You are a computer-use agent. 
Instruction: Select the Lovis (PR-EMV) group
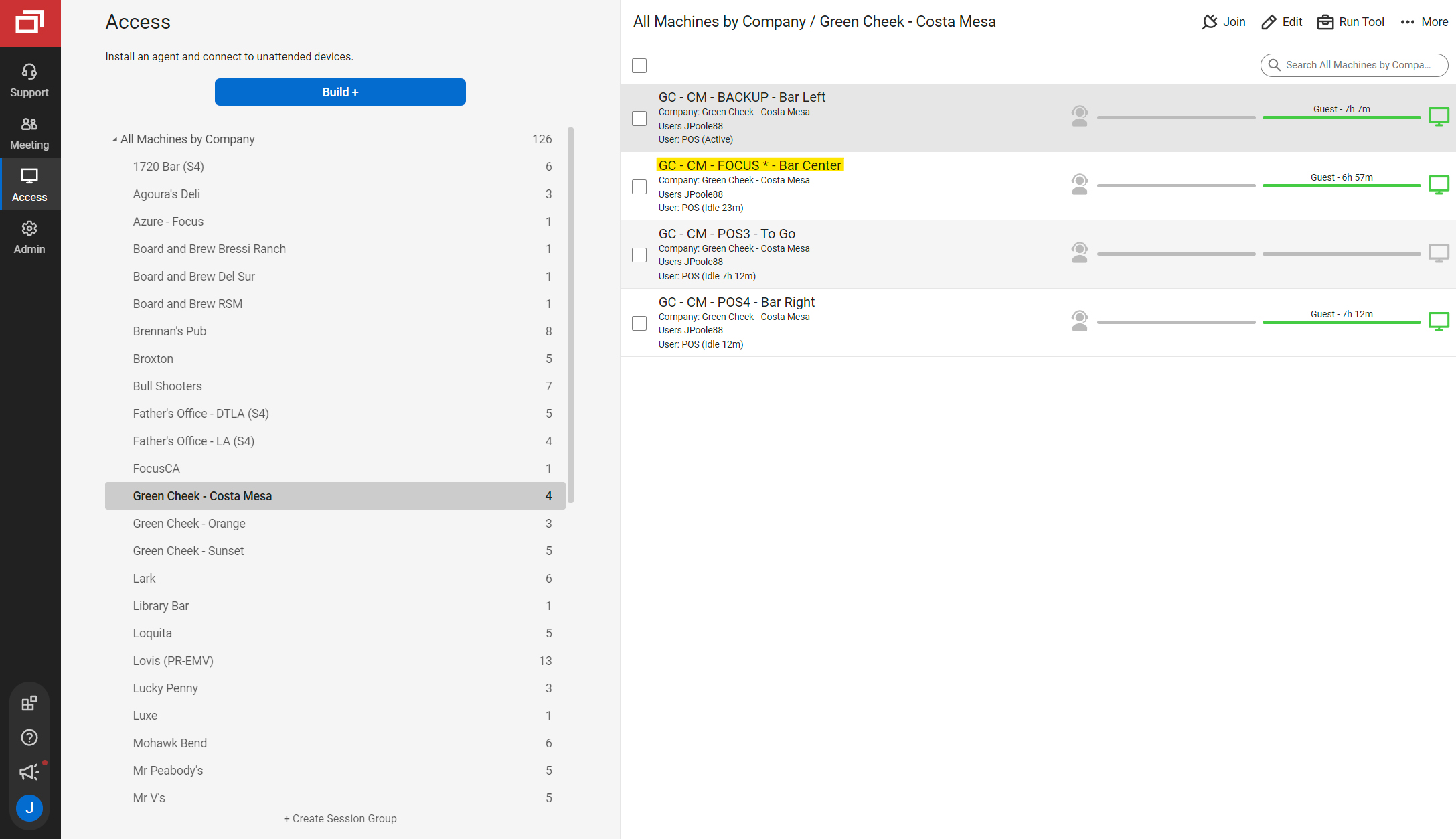(x=335, y=661)
